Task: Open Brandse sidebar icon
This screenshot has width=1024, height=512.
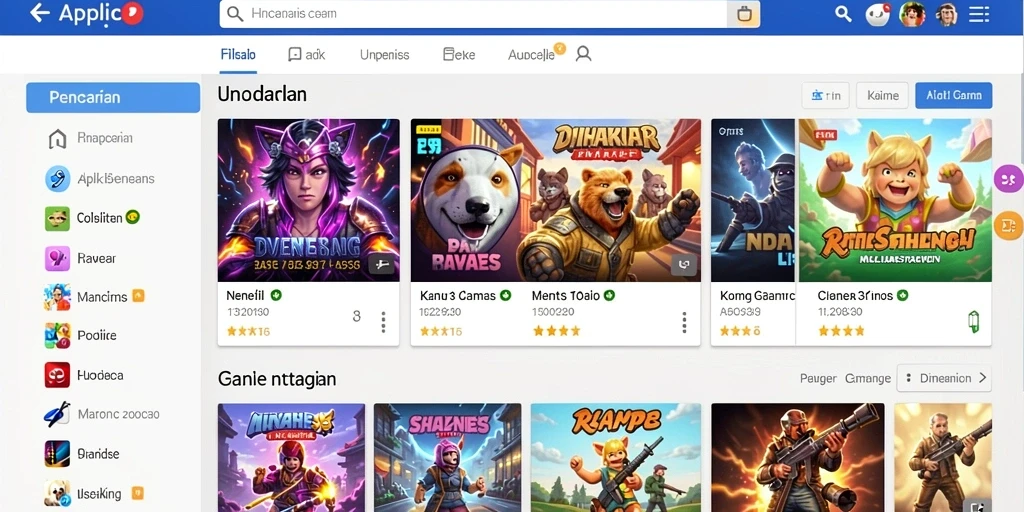Action: point(57,454)
